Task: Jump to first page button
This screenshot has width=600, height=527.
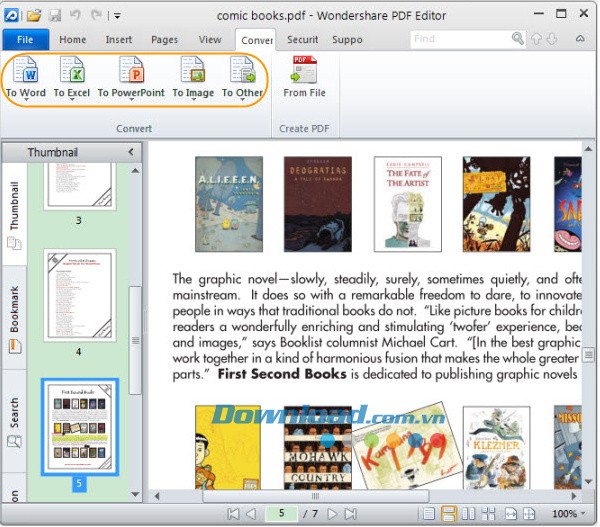Action: [x=233, y=514]
